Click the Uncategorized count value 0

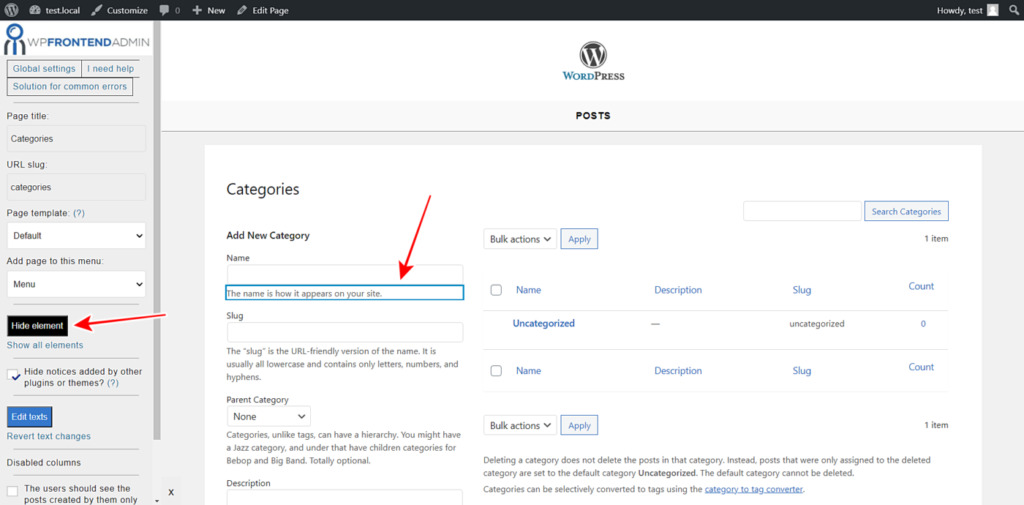(x=923, y=323)
